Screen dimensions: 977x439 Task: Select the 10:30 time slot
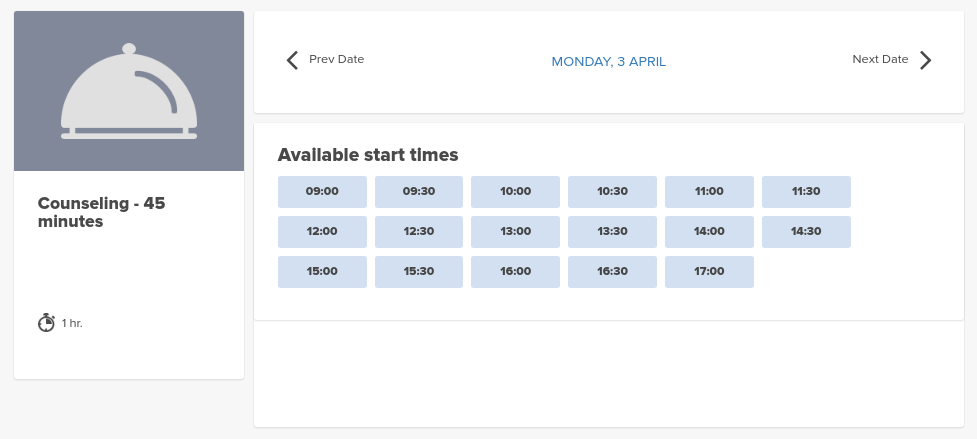[612, 191]
